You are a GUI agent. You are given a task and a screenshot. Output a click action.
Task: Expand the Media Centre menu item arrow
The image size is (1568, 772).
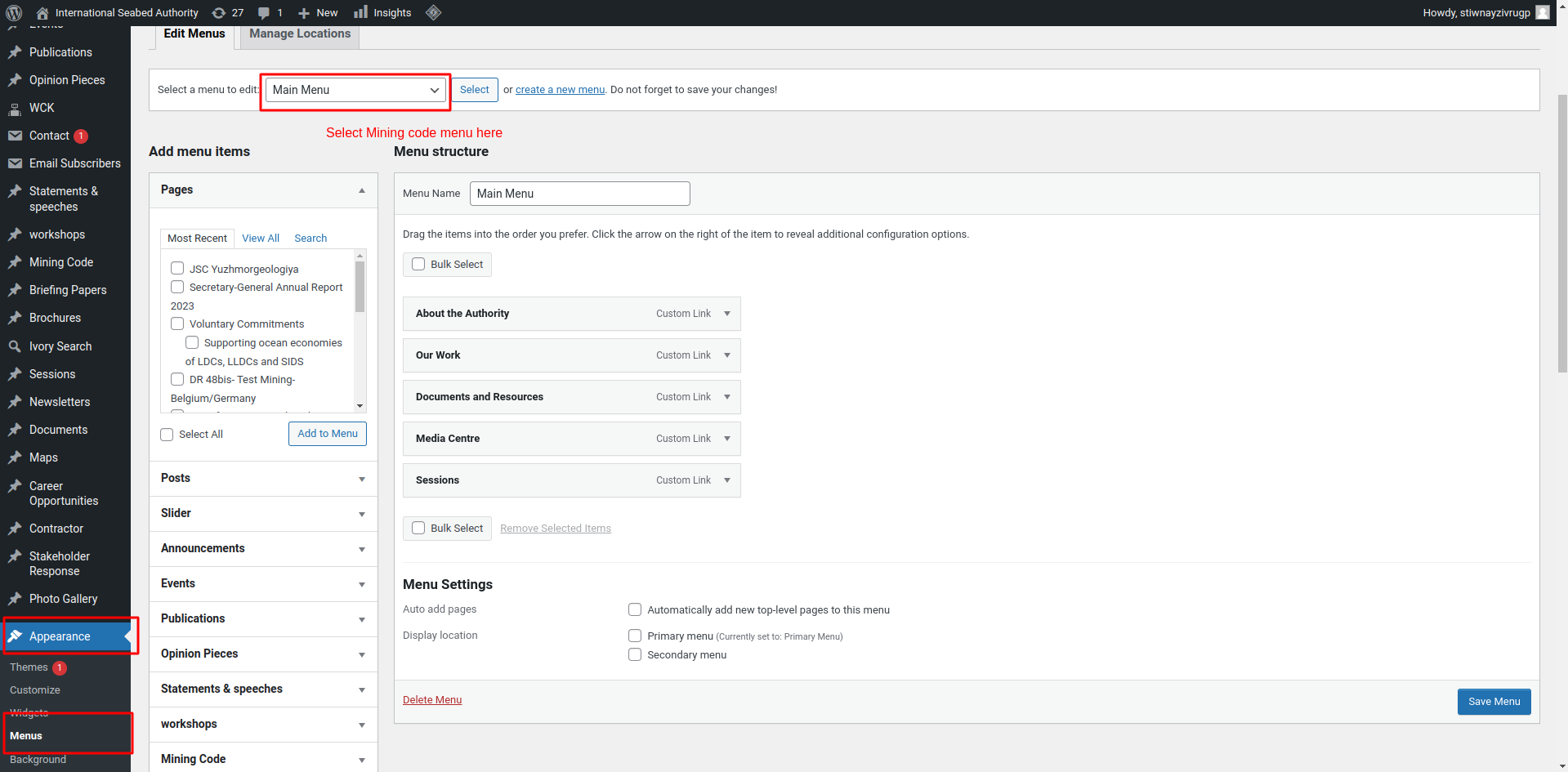(x=727, y=439)
